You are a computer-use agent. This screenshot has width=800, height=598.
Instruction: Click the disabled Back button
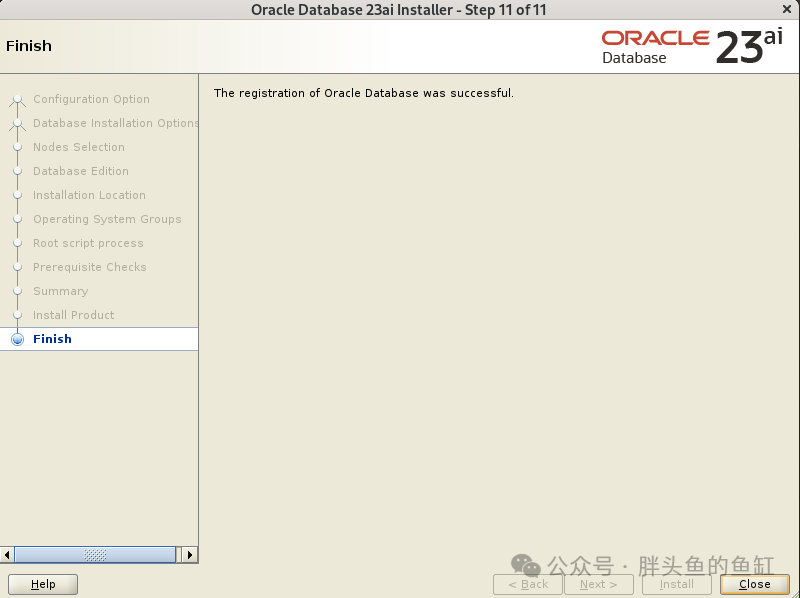click(x=528, y=584)
